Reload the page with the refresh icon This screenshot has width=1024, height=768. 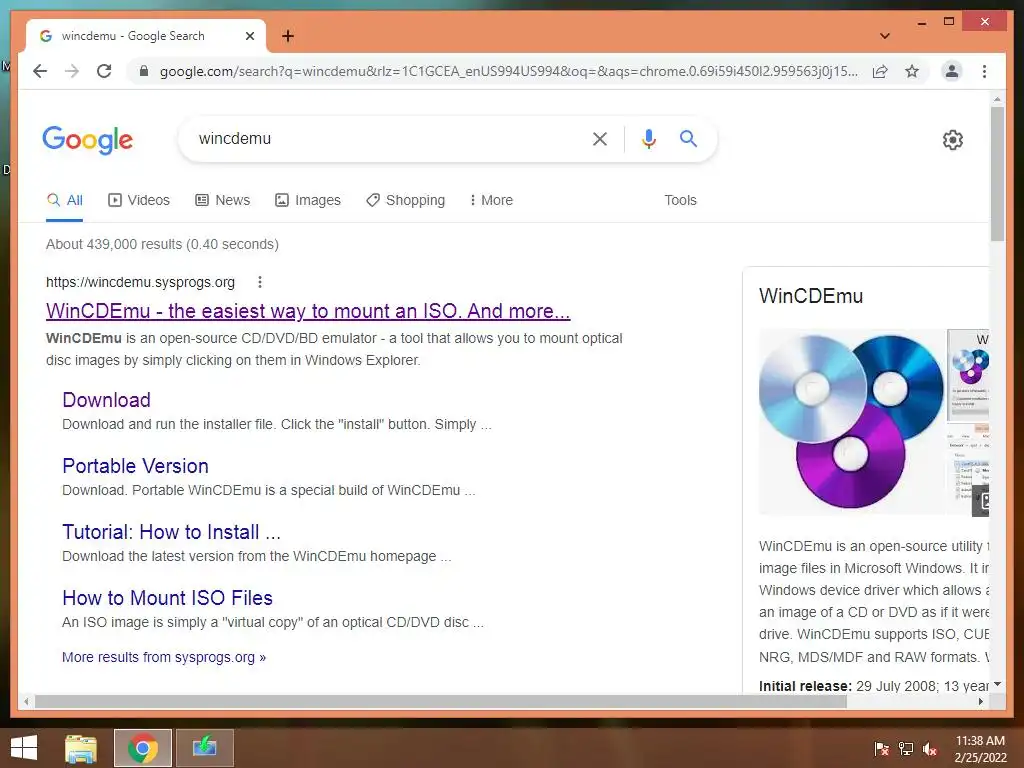pos(104,71)
